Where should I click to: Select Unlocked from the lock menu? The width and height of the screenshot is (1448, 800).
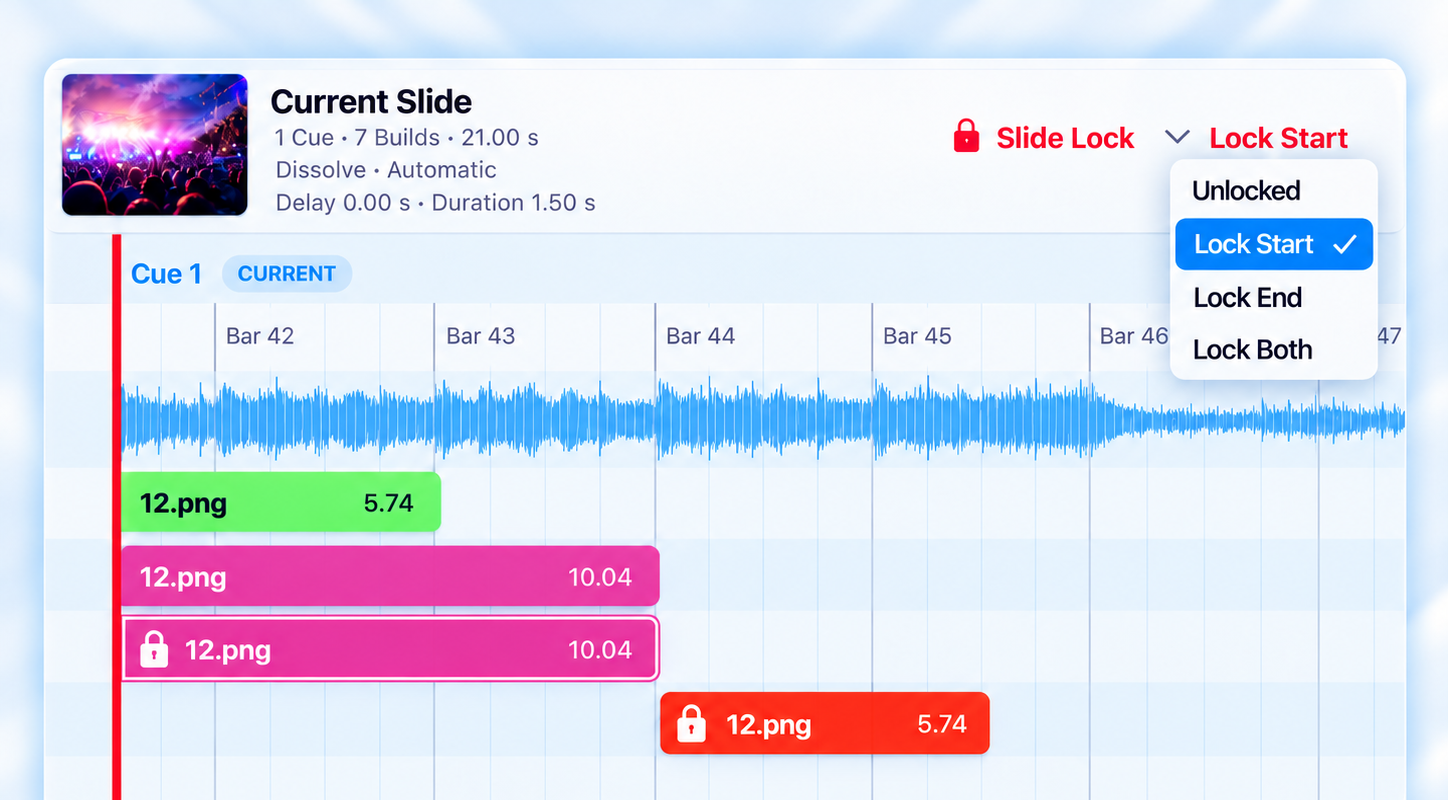[1246, 191]
